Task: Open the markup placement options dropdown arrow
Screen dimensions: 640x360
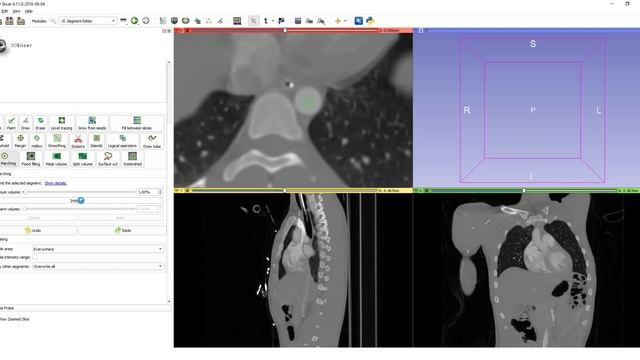Action: (273, 20)
